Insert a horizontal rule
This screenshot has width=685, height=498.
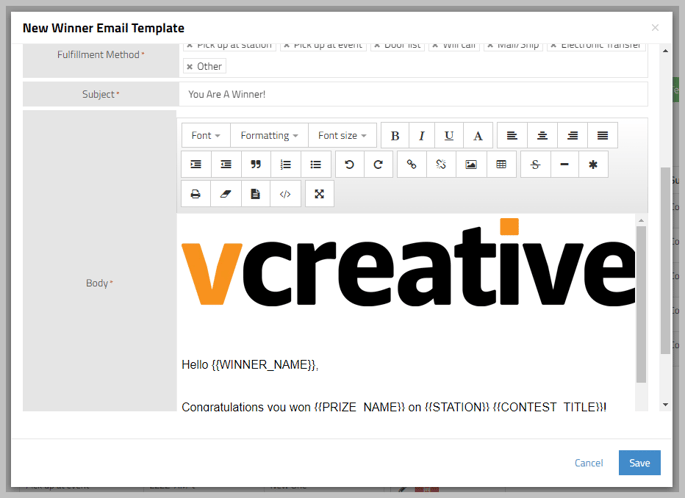564,164
